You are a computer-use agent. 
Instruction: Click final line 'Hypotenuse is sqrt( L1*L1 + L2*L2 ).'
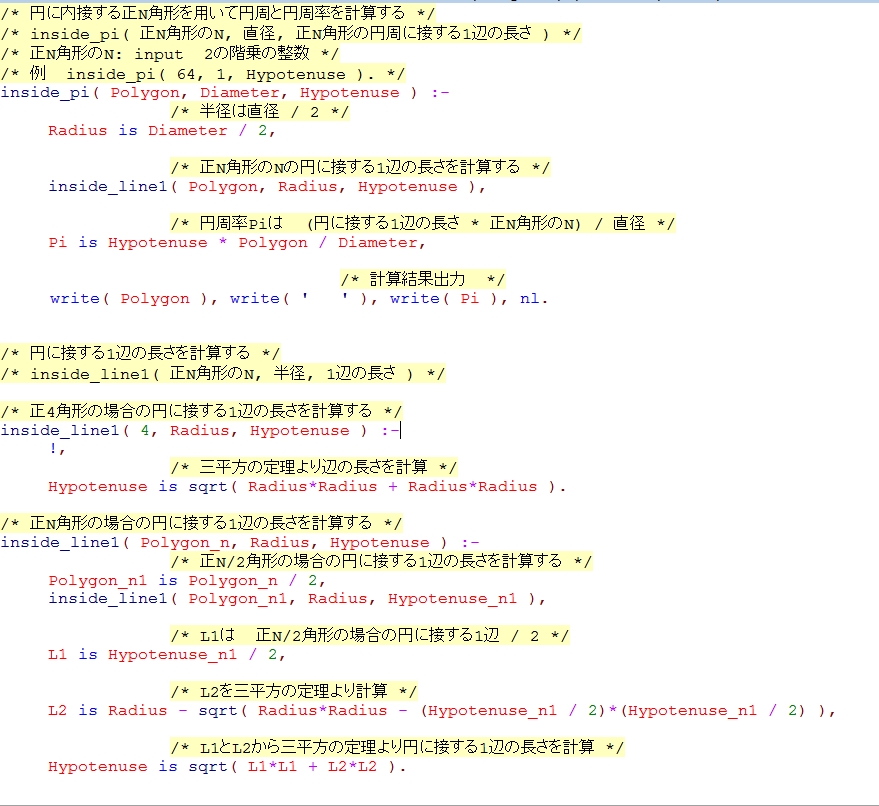[227, 767]
